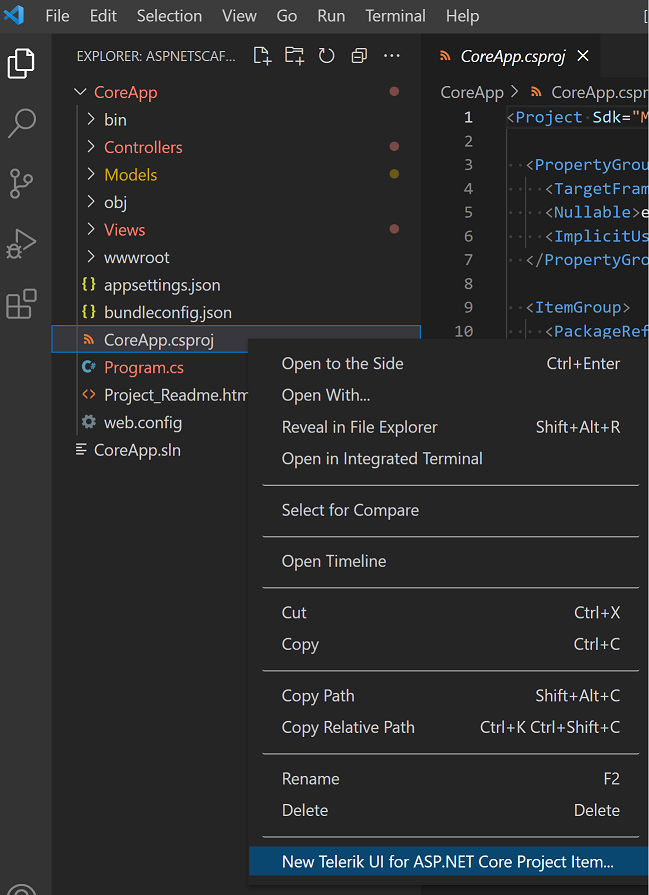
Task: Open the Explorer more actions ellipsis
Action: coord(392,56)
